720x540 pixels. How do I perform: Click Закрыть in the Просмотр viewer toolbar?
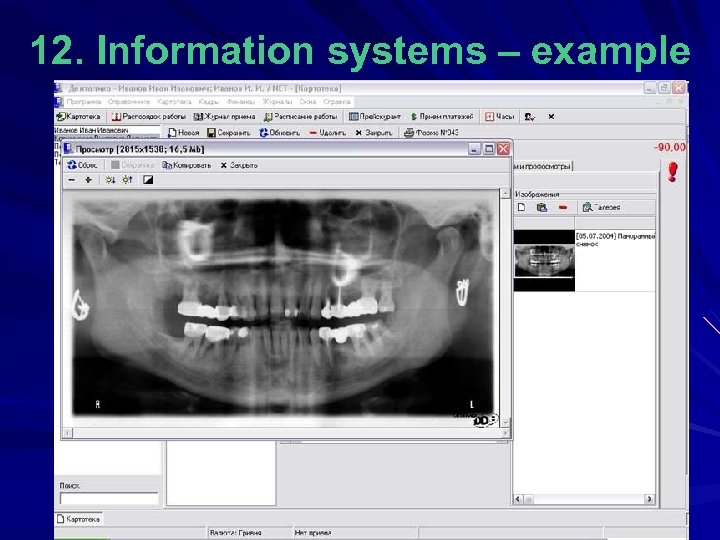239,165
